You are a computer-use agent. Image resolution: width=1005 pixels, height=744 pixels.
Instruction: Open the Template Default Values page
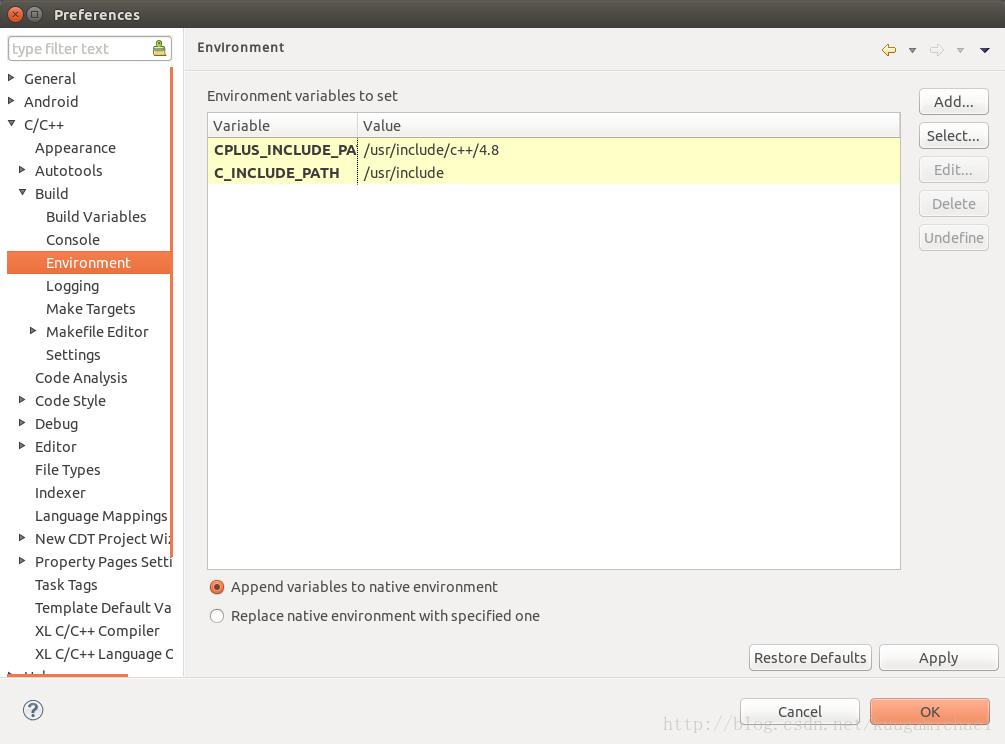[103, 608]
